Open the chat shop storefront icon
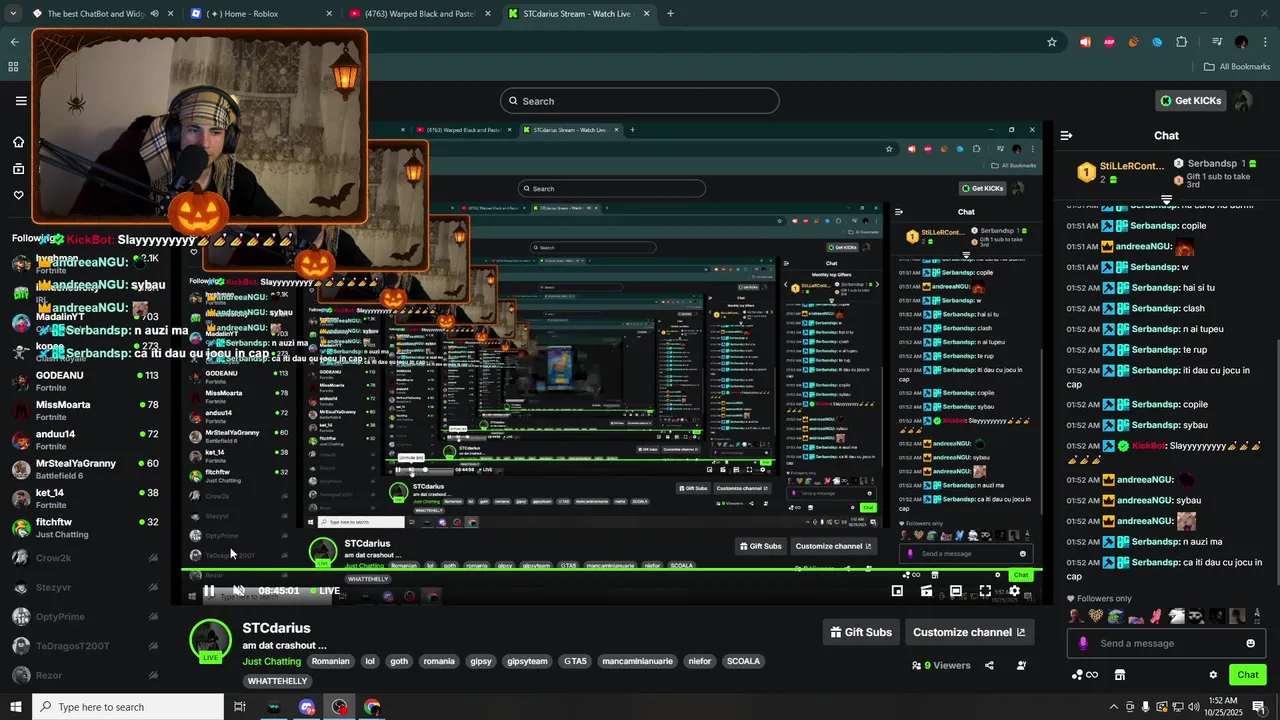The image size is (1280, 720). (x=1119, y=675)
